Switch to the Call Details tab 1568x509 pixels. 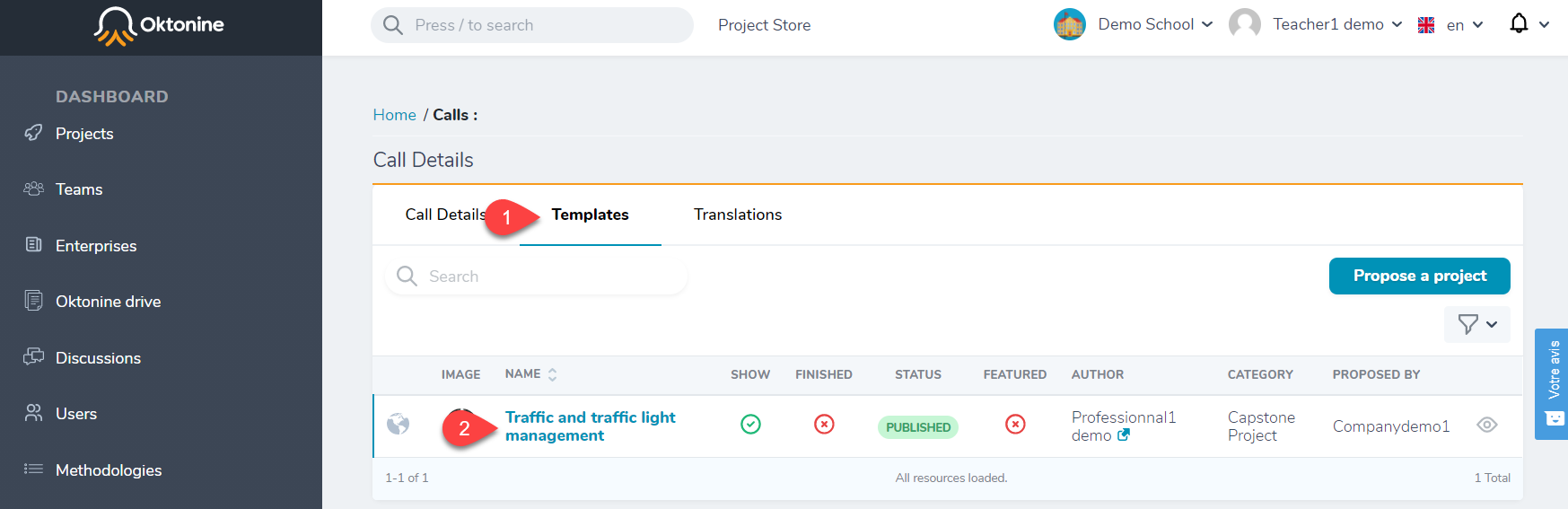pos(445,215)
